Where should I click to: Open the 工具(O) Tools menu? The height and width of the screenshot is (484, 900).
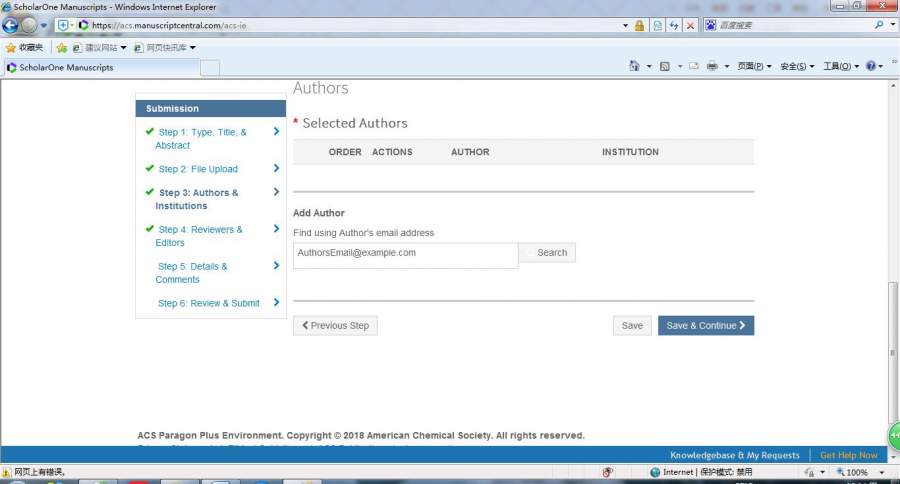[x=841, y=66]
